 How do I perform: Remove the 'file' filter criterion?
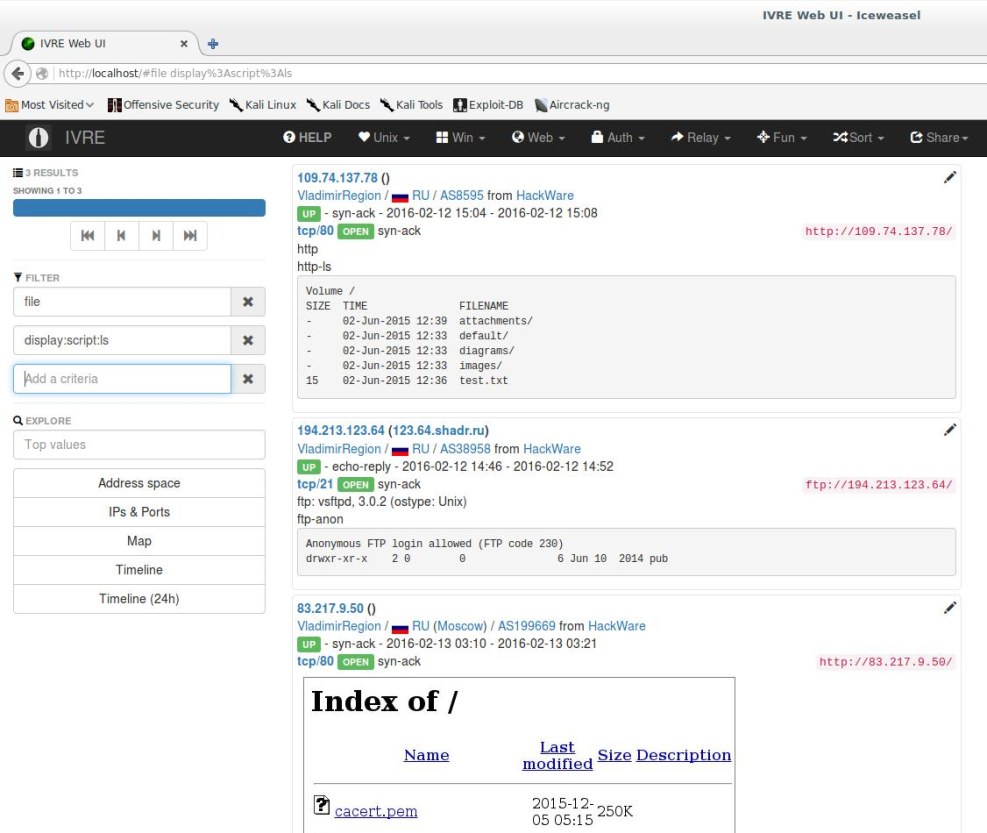[x=248, y=301]
